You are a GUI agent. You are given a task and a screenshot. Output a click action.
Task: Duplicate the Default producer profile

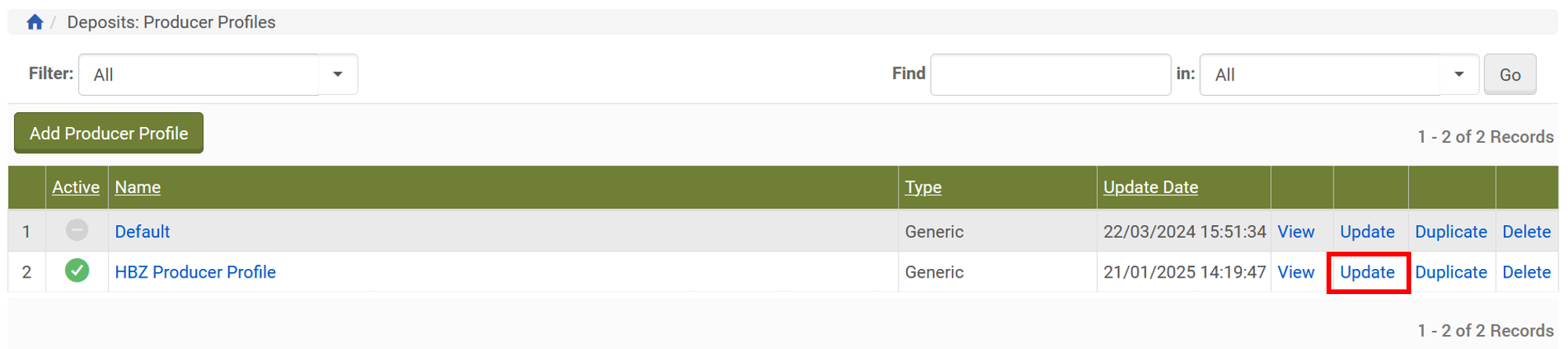(1450, 232)
